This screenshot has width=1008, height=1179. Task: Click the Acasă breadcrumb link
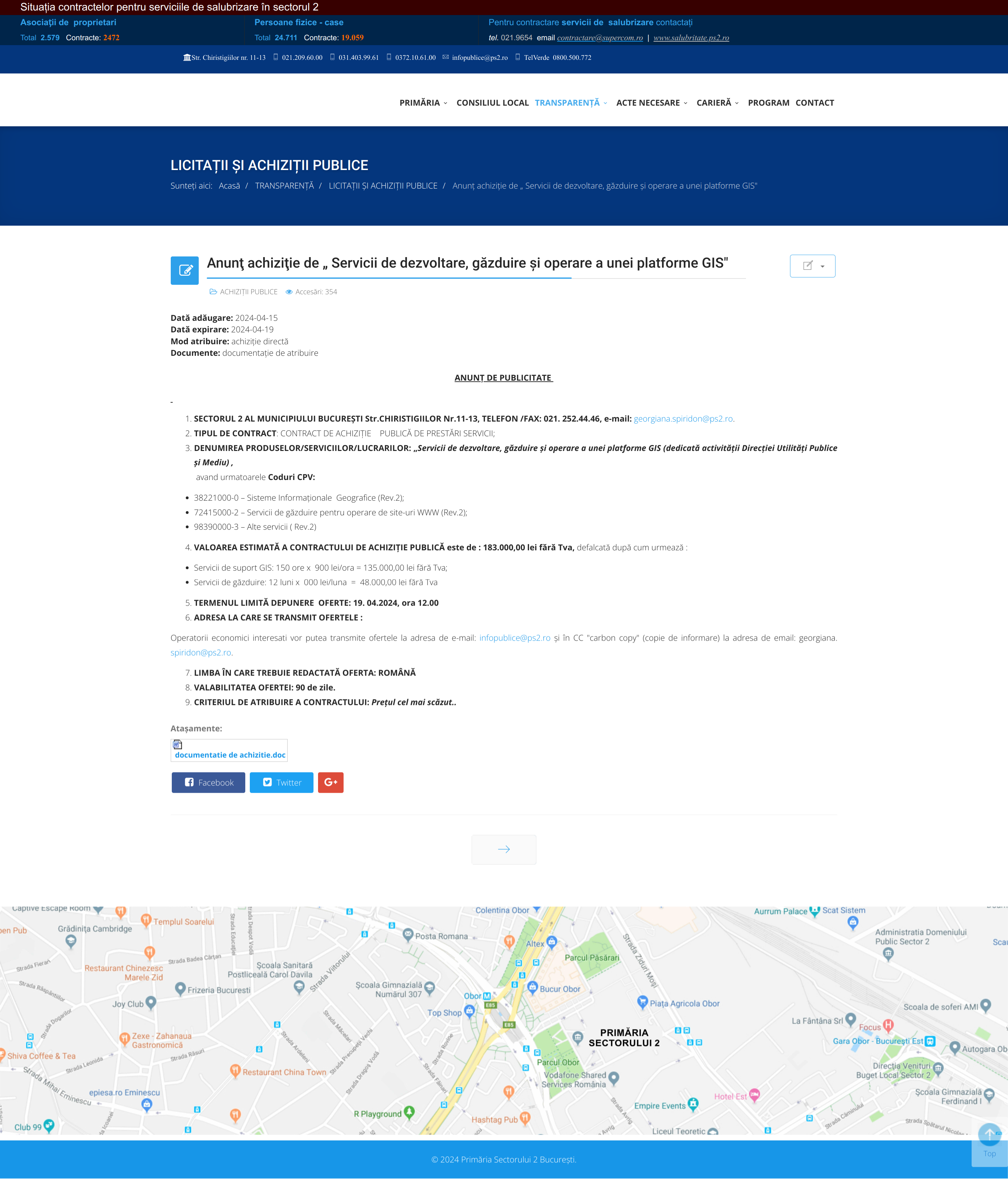click(x=230, y=186)
